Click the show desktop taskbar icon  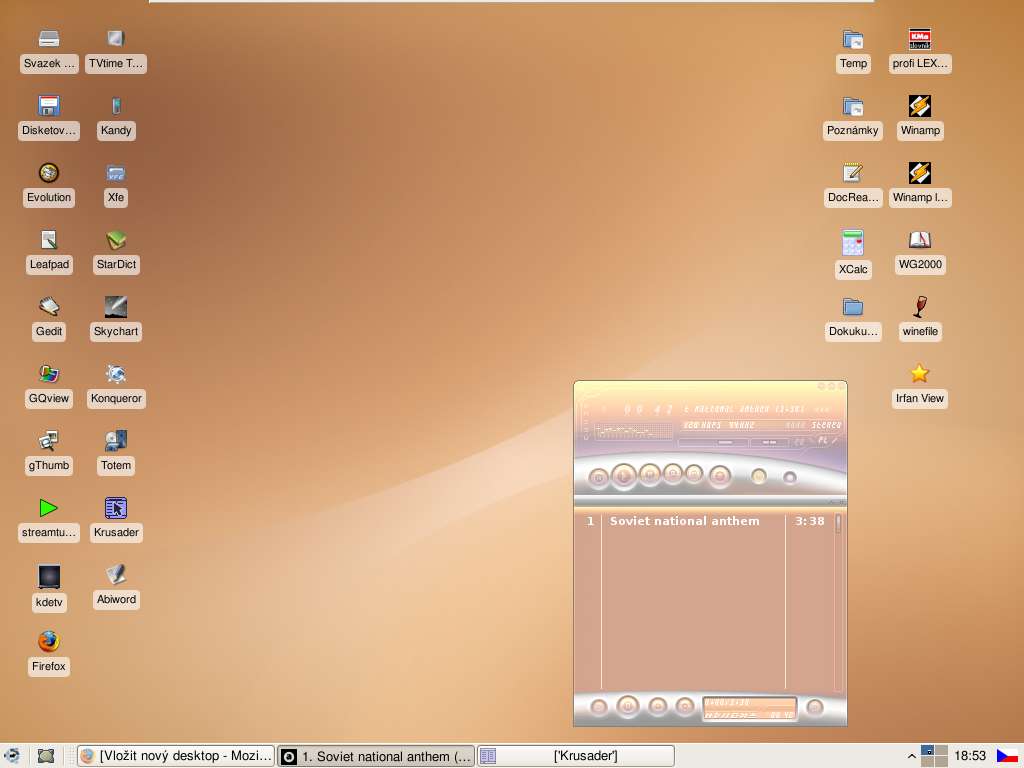[x=46, y=756]
